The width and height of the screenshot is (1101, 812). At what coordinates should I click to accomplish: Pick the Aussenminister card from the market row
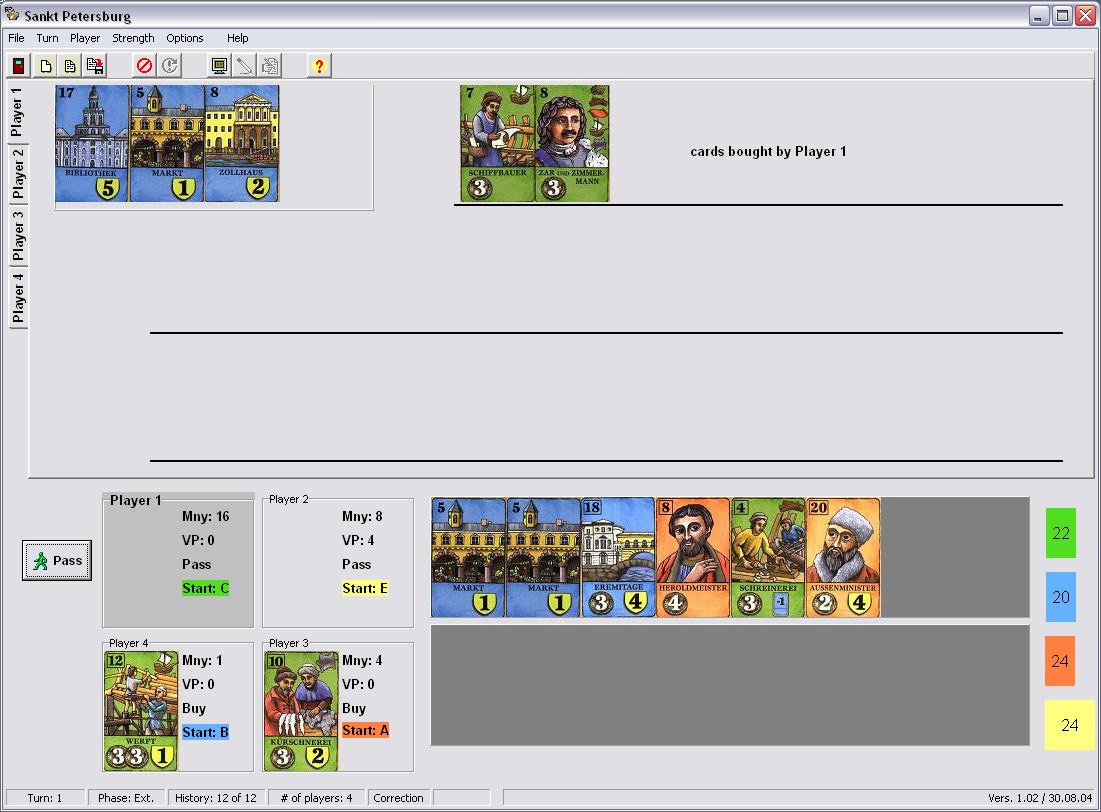point(843,558)
